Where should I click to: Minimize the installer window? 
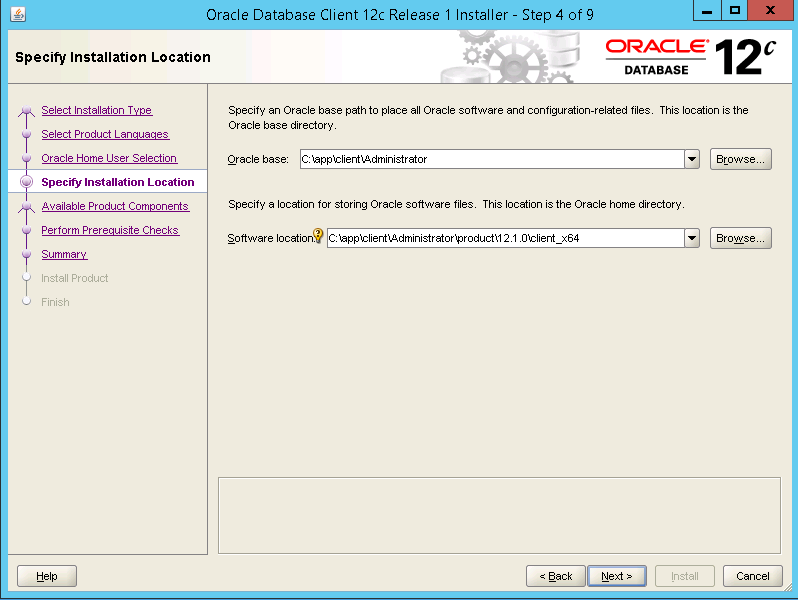coord(707,10)
